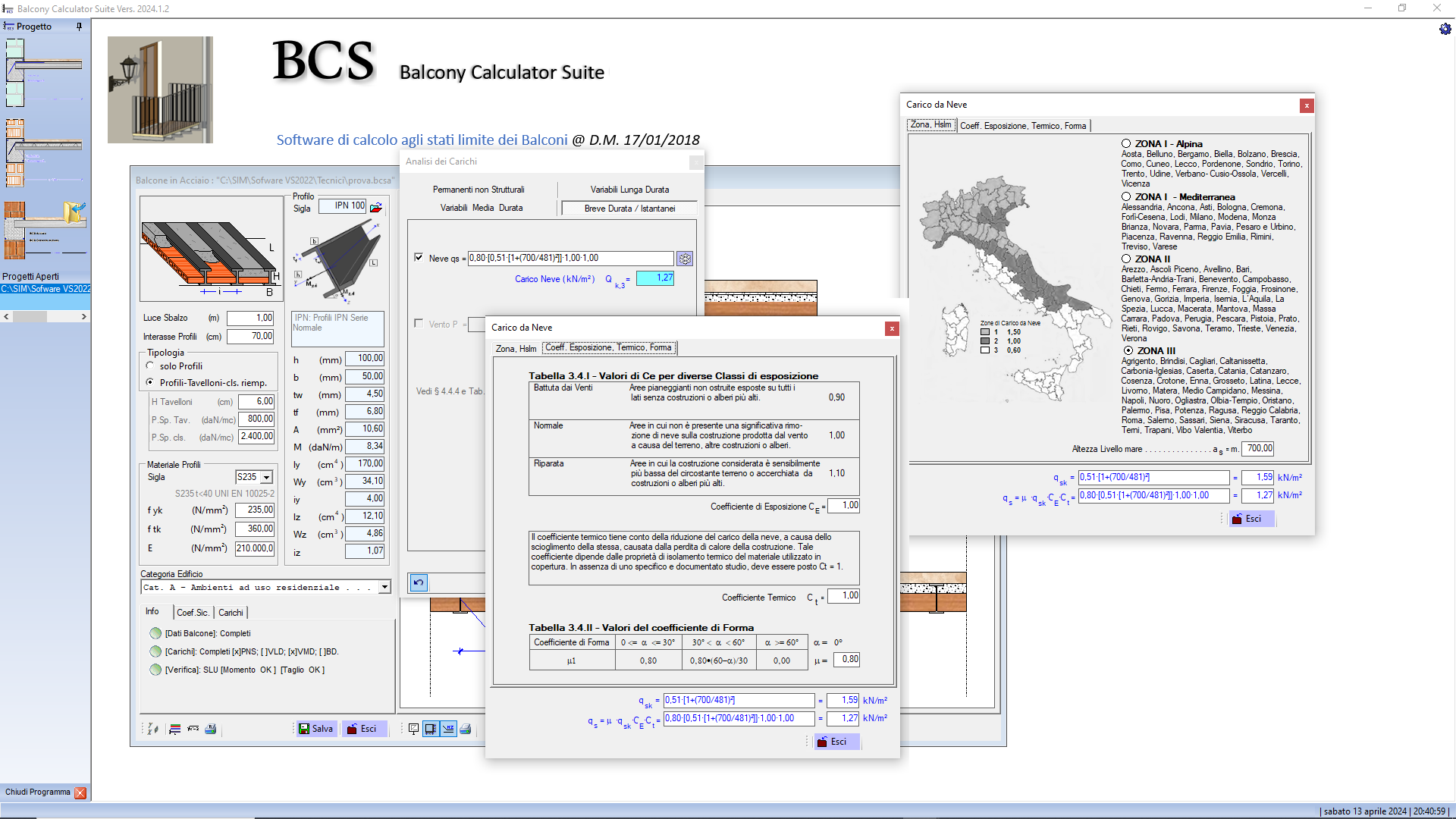The height and width of the screenshot is (819, 1456).
Task: Click the colored lines legend icon
Action: [175, 729]
